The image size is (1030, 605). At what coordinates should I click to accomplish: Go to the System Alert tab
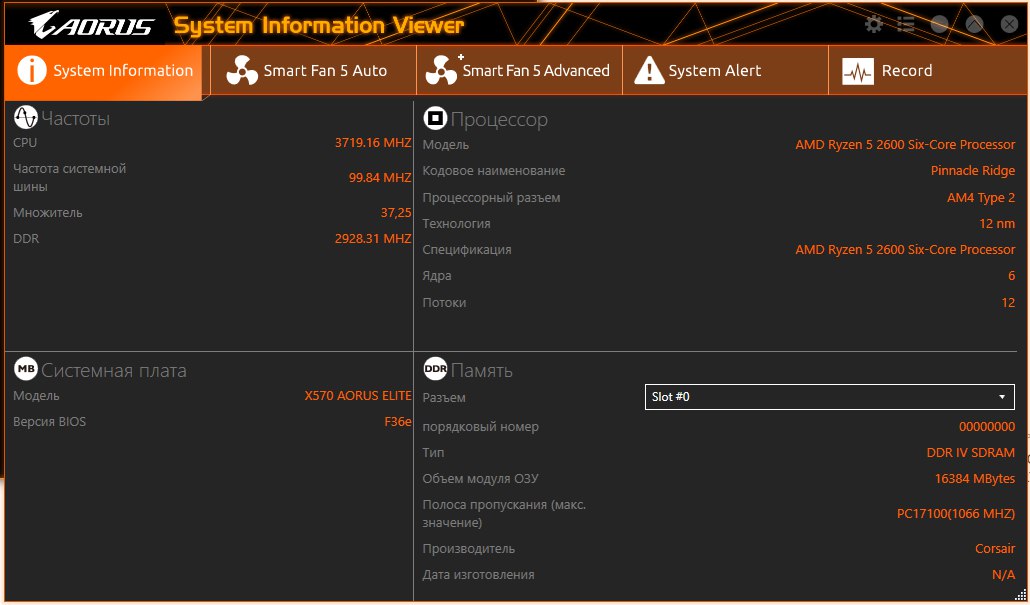pos(725,70)
